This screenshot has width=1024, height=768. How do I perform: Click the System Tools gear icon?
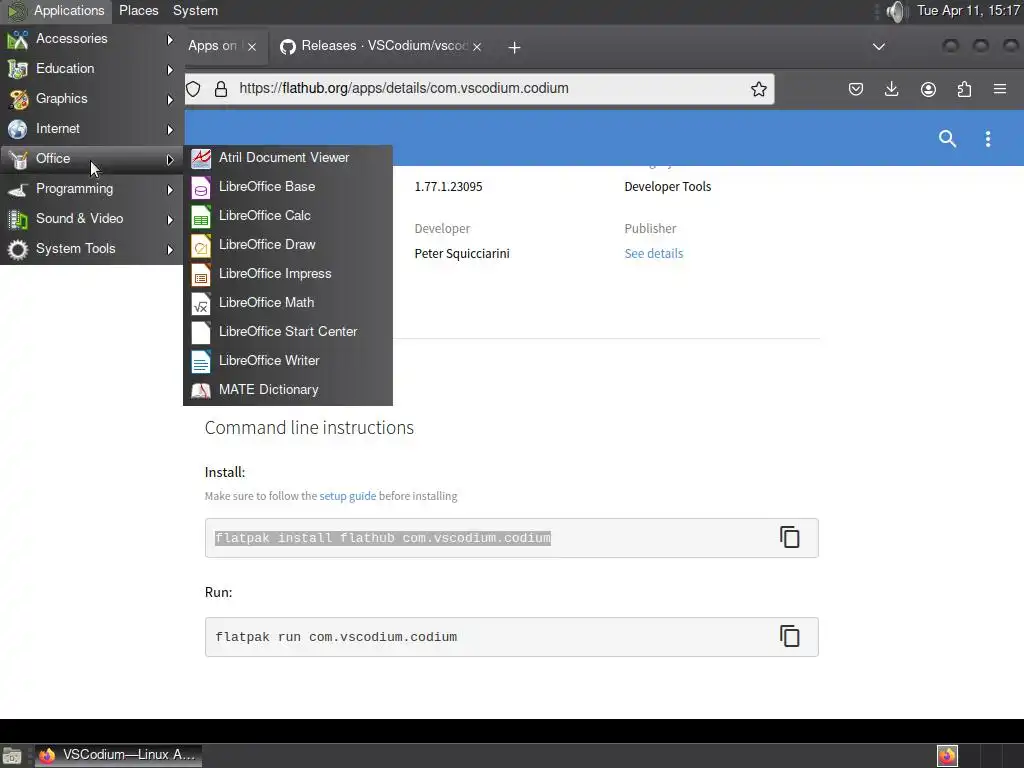tap(18, 249)
